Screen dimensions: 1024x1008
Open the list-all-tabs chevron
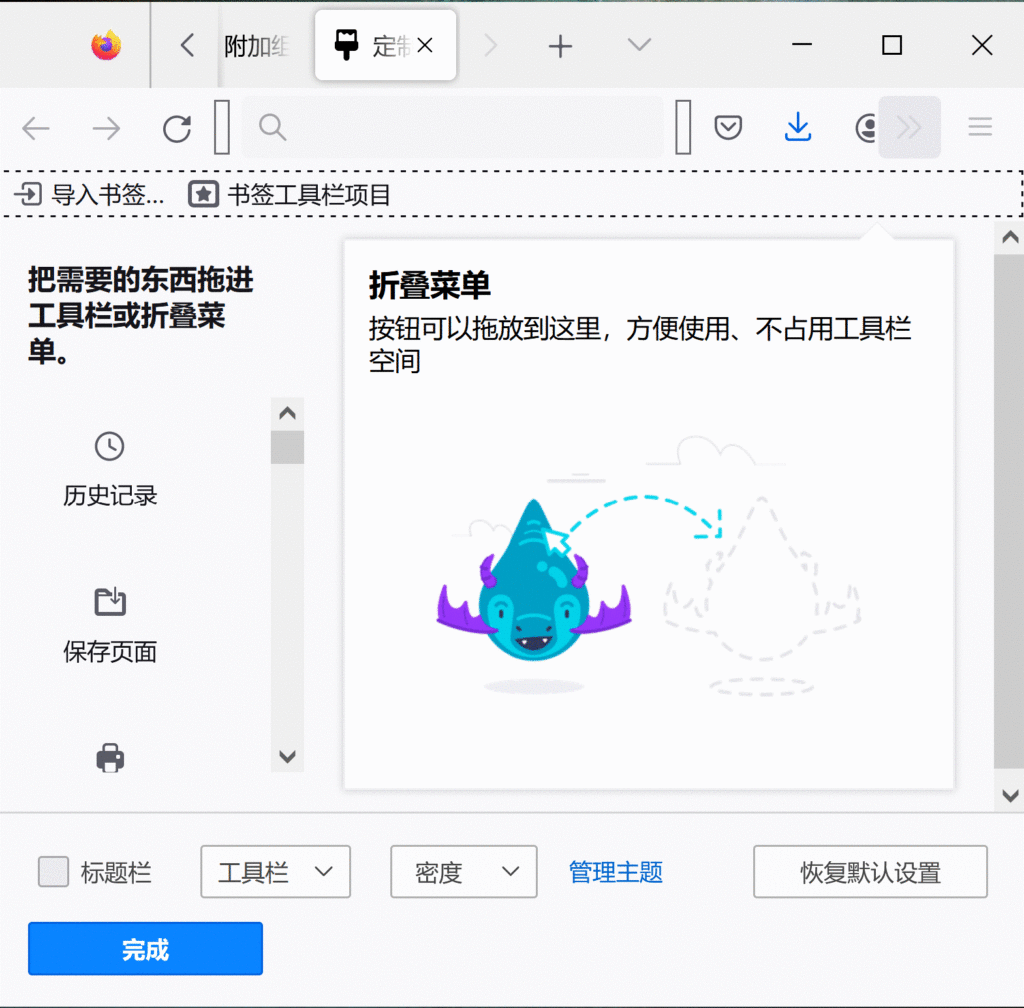pos(637,45)
